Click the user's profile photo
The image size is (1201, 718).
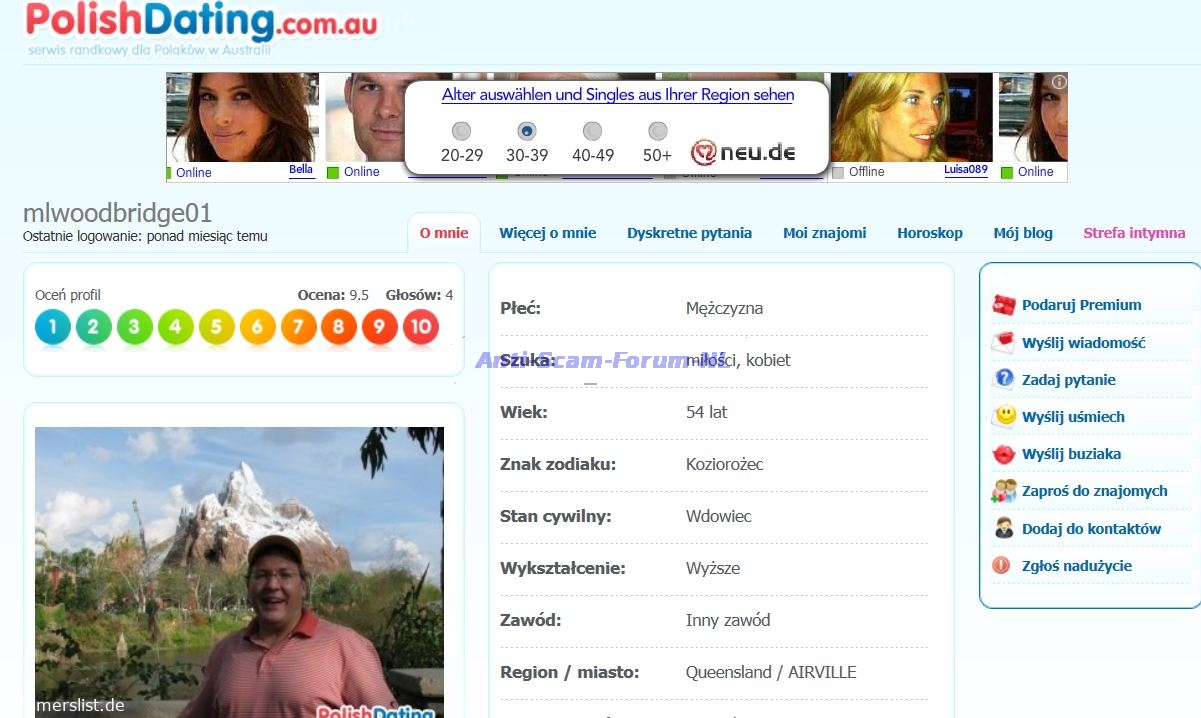click(x=239, y=572)
